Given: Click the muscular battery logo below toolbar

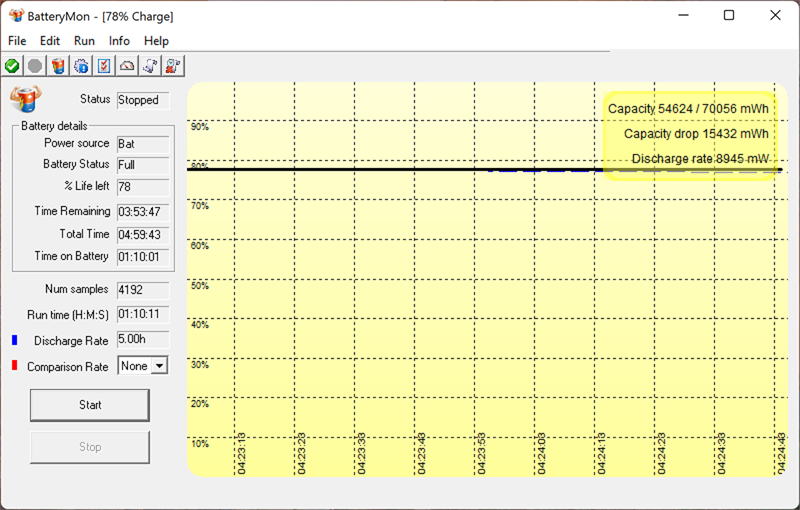Looking at the screenshot, I should pyautogui.click(x=25, y=98).
